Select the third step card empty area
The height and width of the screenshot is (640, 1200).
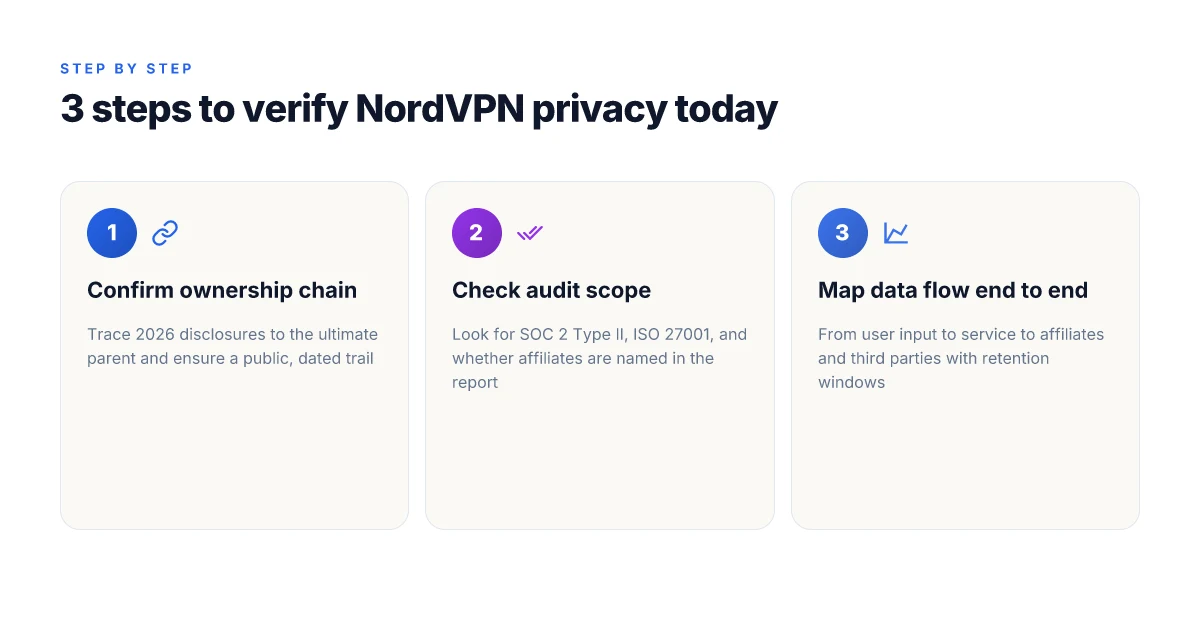(965, 460)
